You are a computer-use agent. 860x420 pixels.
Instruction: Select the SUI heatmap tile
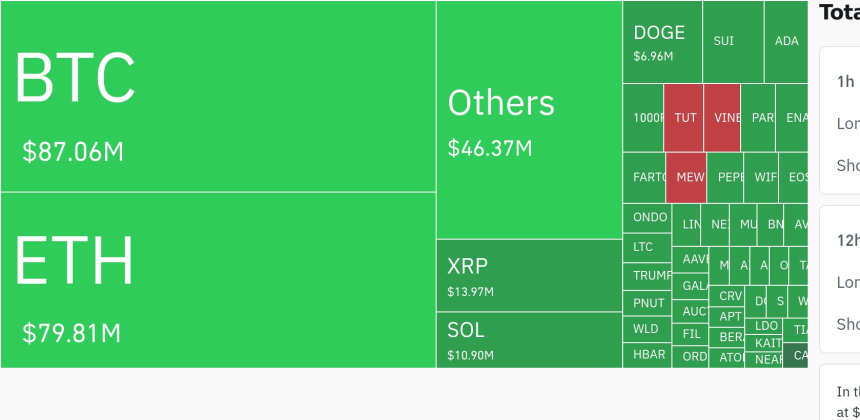(x=733, y=42)
